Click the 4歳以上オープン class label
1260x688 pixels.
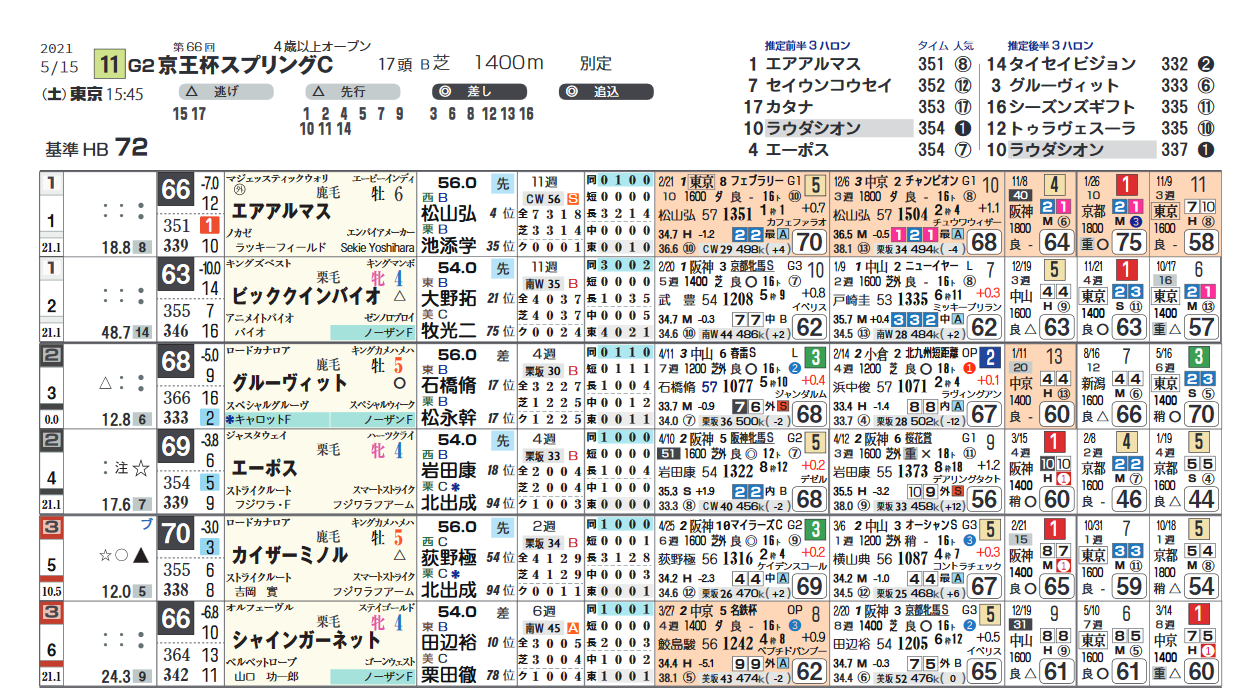point(322,46)
